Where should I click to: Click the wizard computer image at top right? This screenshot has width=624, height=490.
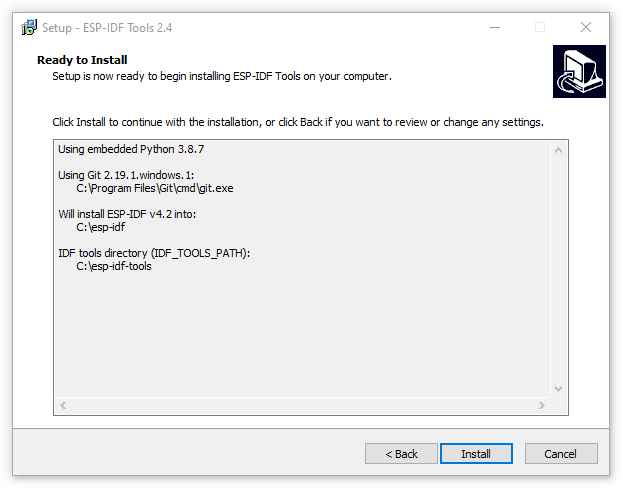pyautogui.click(x=579, y=71)
